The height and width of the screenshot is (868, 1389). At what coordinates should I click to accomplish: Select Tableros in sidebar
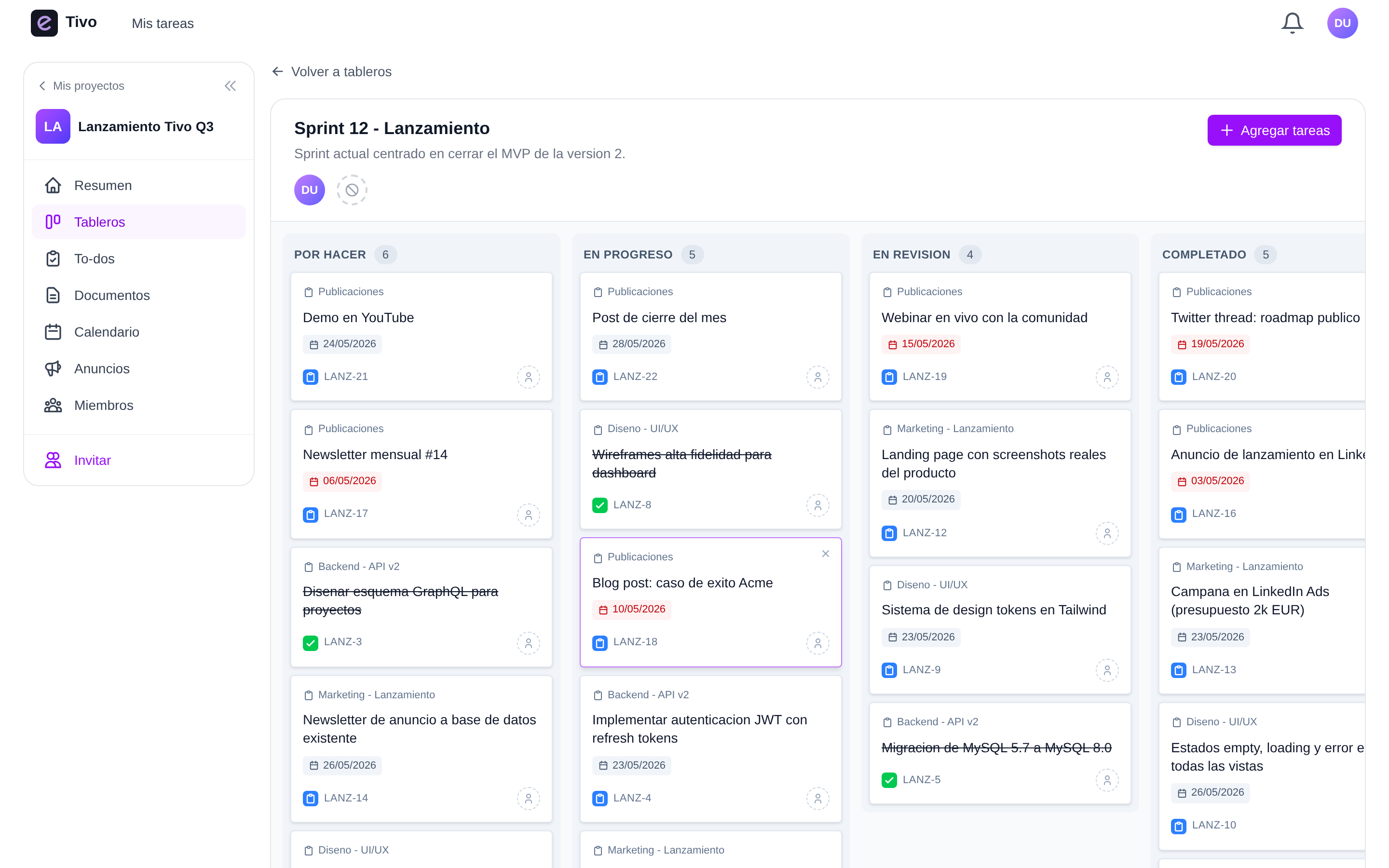click(139, 222)
